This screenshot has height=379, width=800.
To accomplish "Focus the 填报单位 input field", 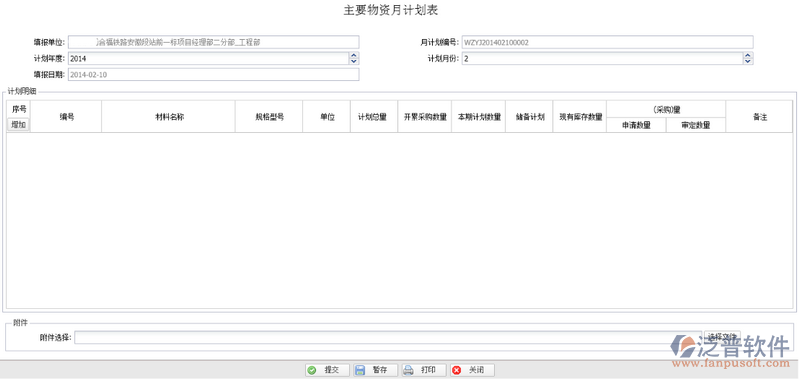I will pyautogui.click(x=214, y=42).
